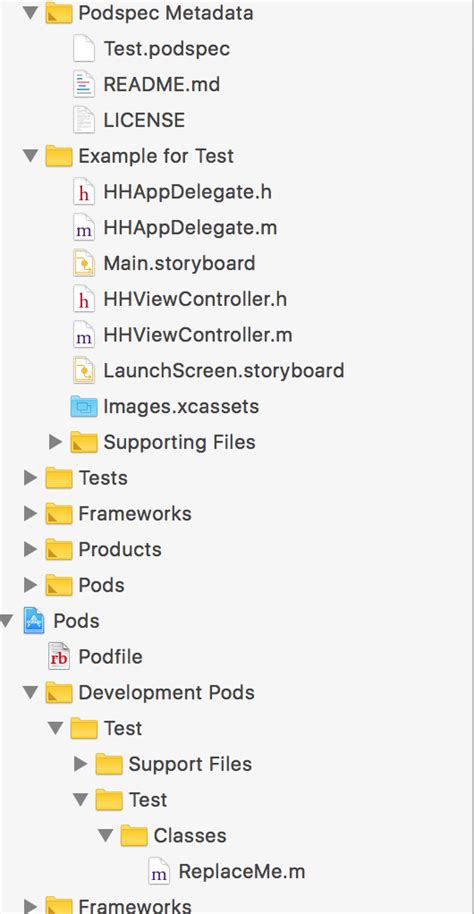Screen dimensions: 474x914
Task: Open HHViewController.h in the navigator
Action: point(195,300)
